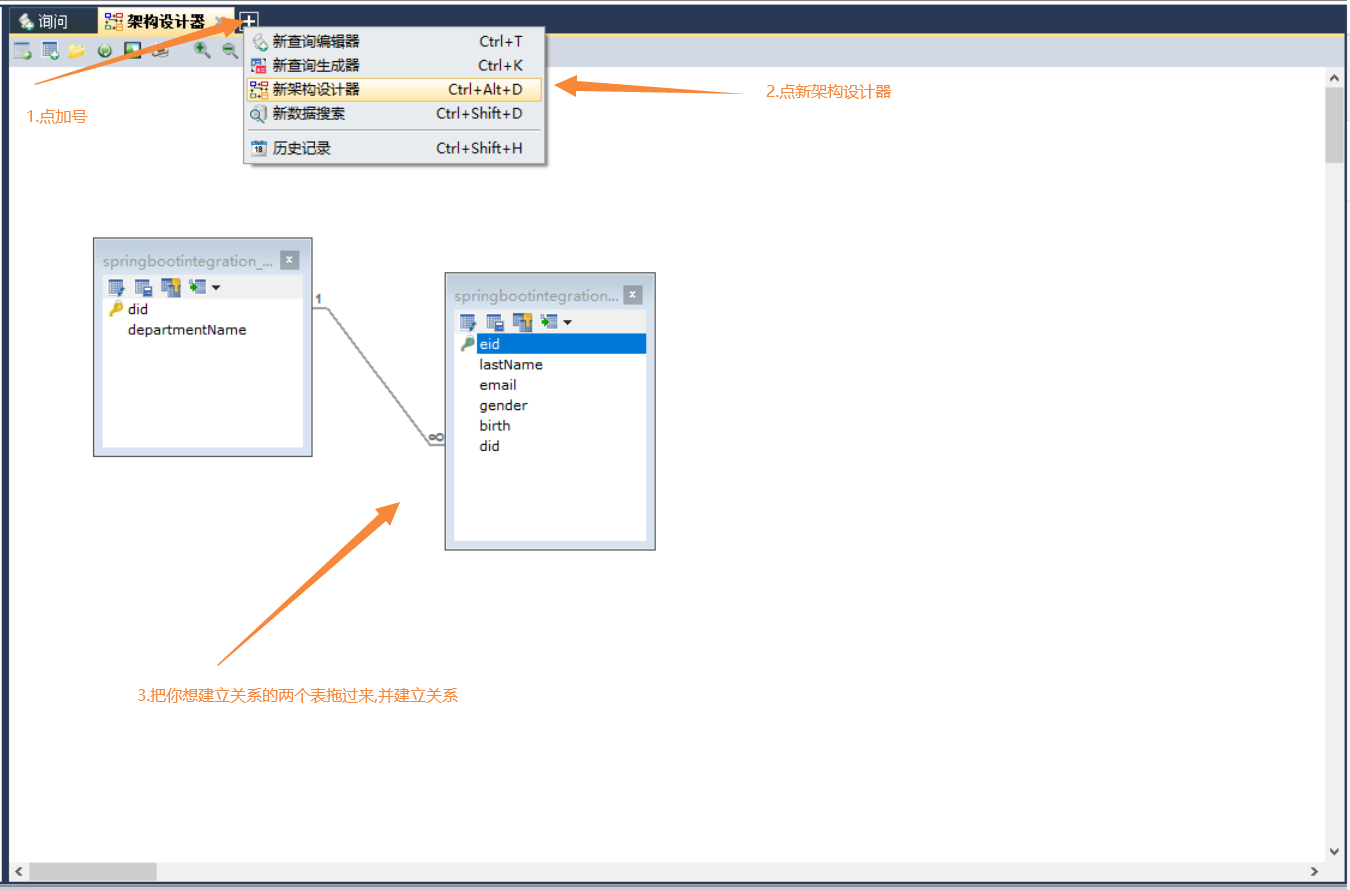The width and height of the screenshot is (1350, 890).
Task: Choose 新查询生成器 menu item
Action: point(394,65)
